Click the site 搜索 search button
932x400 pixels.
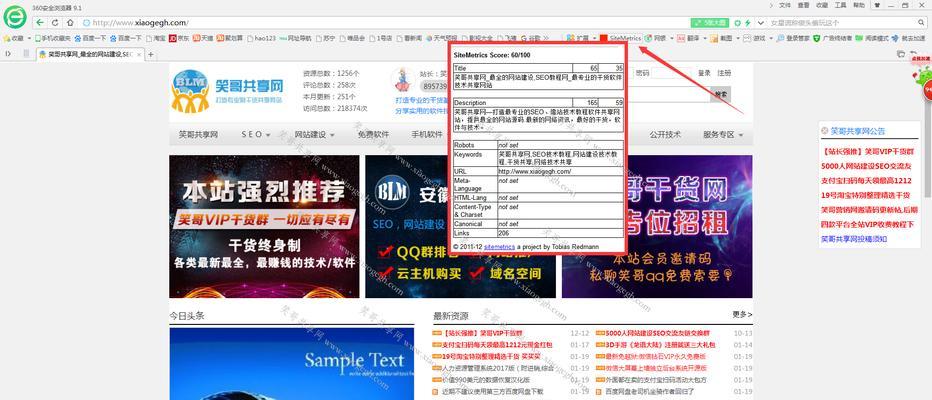[x=721, y=95]
